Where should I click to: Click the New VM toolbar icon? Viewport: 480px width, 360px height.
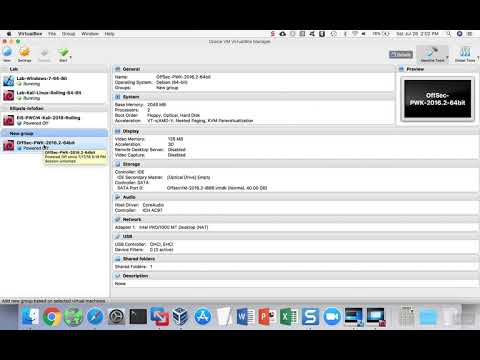7,54
